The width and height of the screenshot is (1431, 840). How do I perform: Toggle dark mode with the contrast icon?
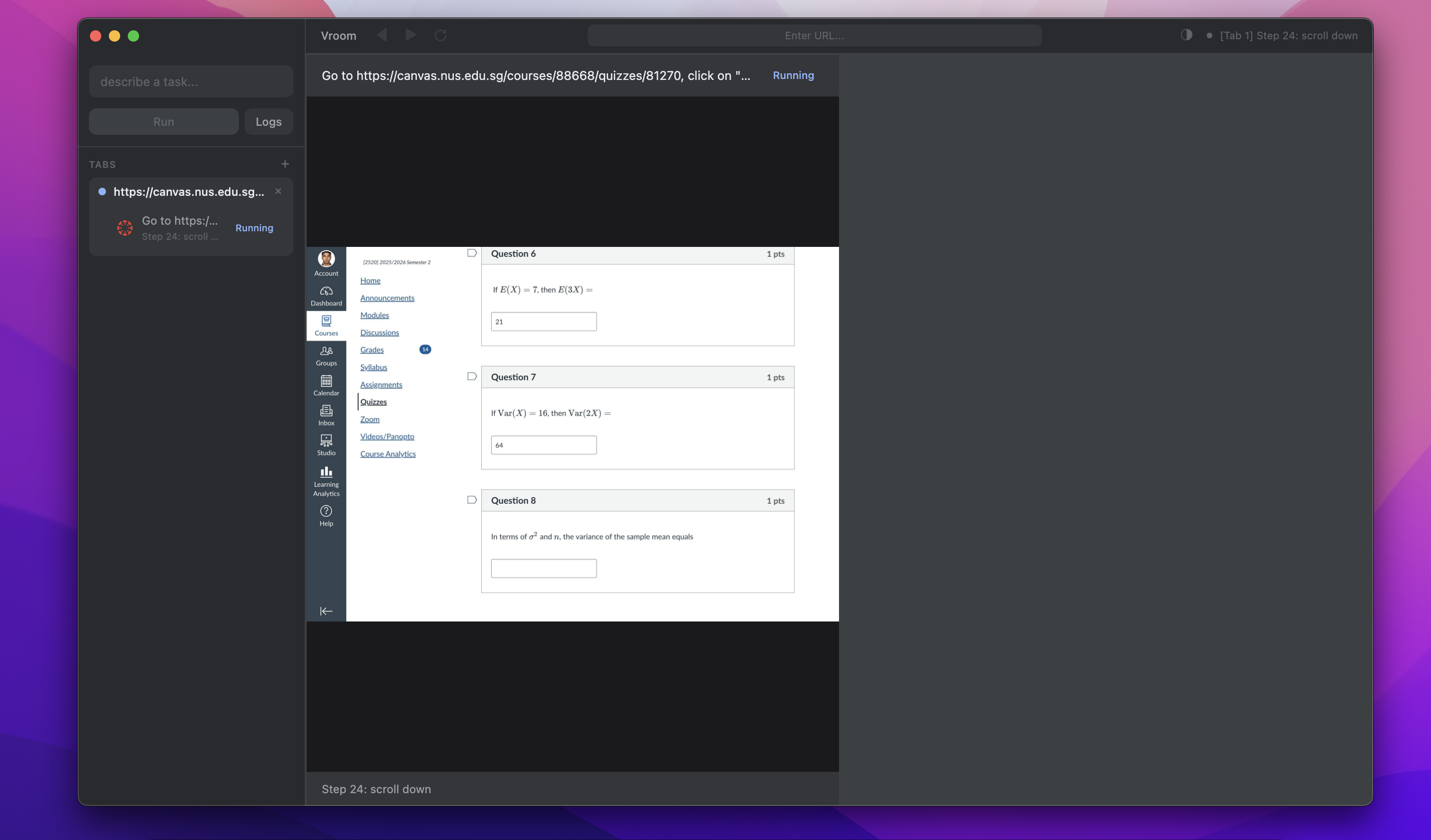point(1186,35)
